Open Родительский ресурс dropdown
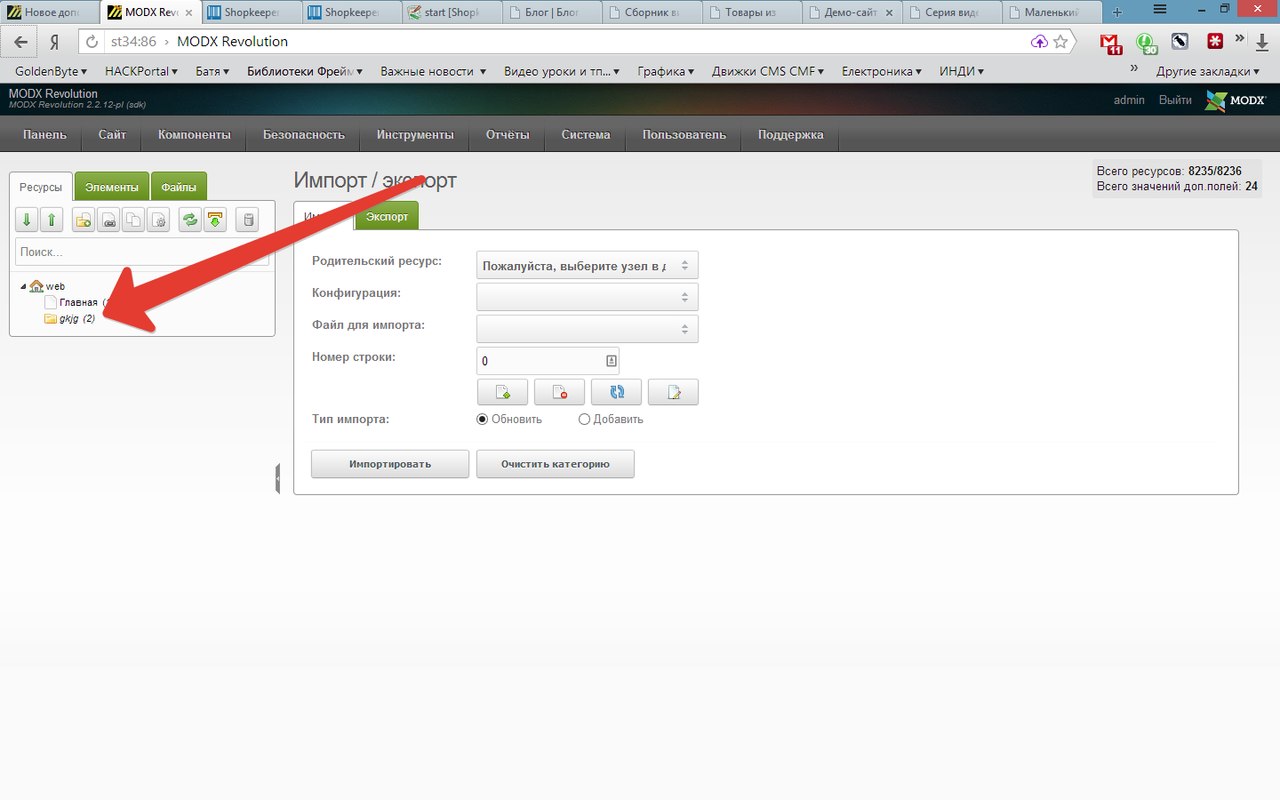The width and height of the screenshot is (1280, 800). [x=587, y=265]
